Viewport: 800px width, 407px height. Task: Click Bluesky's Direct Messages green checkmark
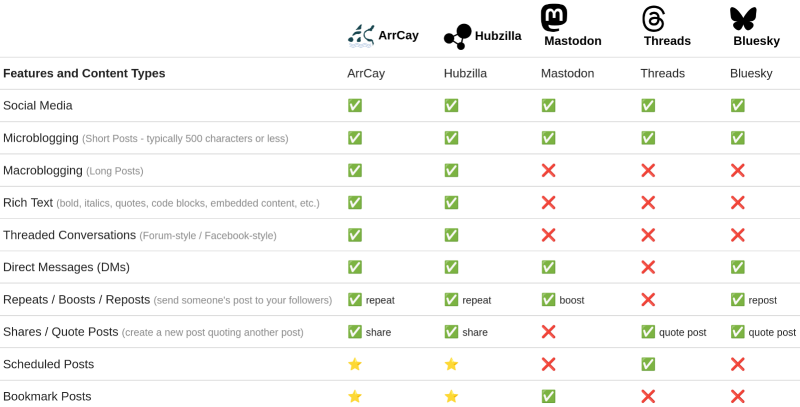pyautogui.click(x=737, y=267)
